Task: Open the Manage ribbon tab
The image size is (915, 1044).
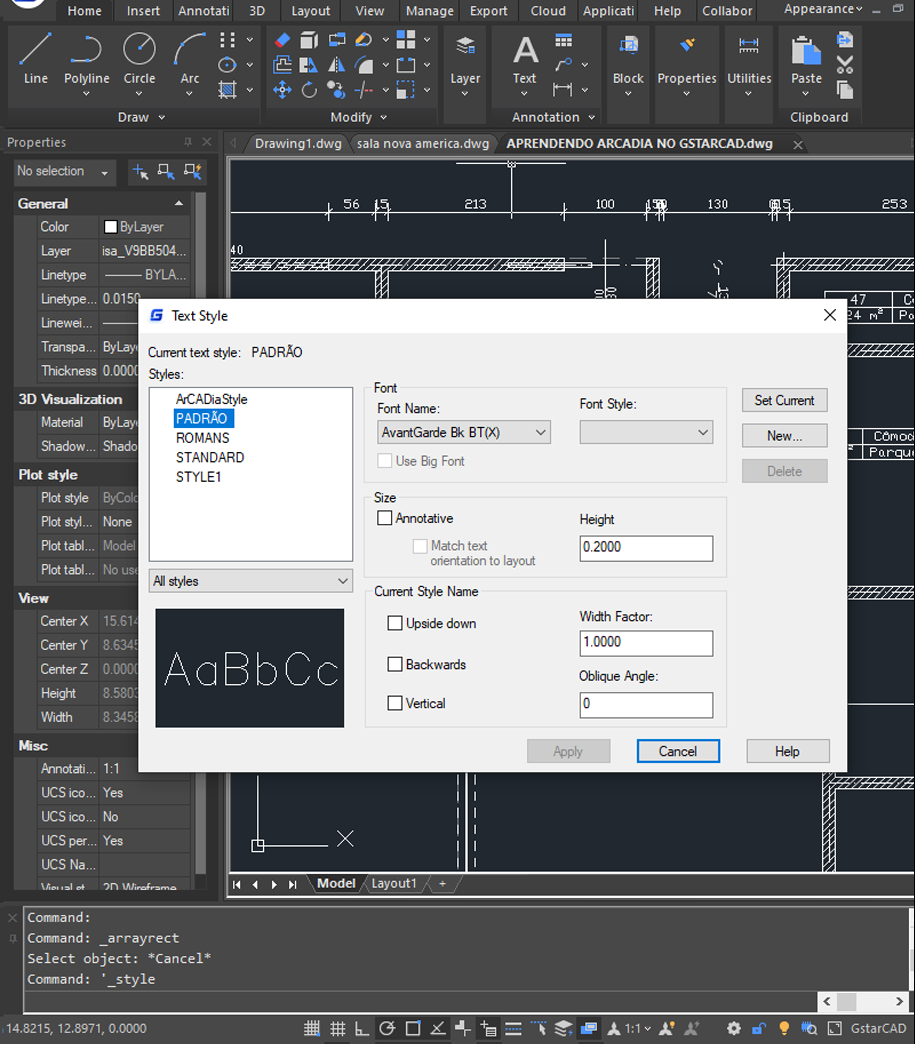Action: pos(430,11)
